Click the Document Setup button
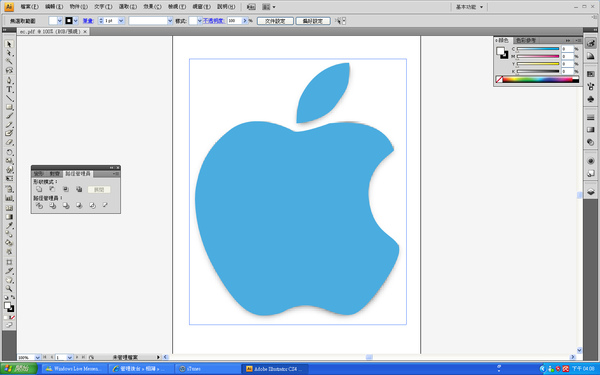 pos(275,21)
